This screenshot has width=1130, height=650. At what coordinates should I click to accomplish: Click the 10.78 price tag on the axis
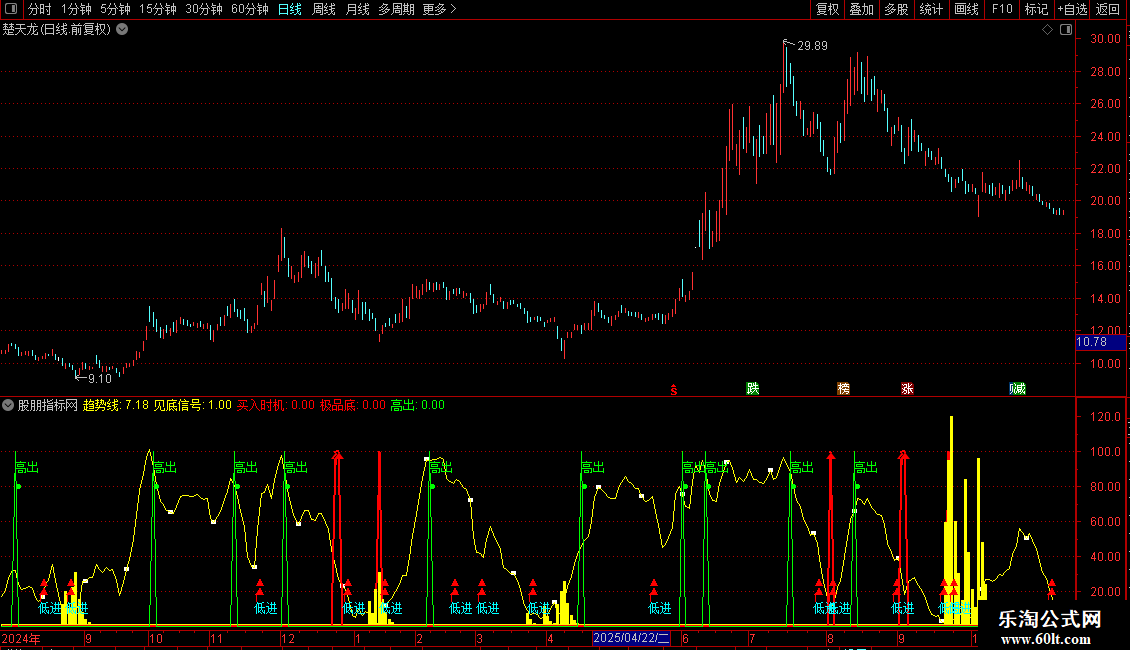pos(1100,342)
